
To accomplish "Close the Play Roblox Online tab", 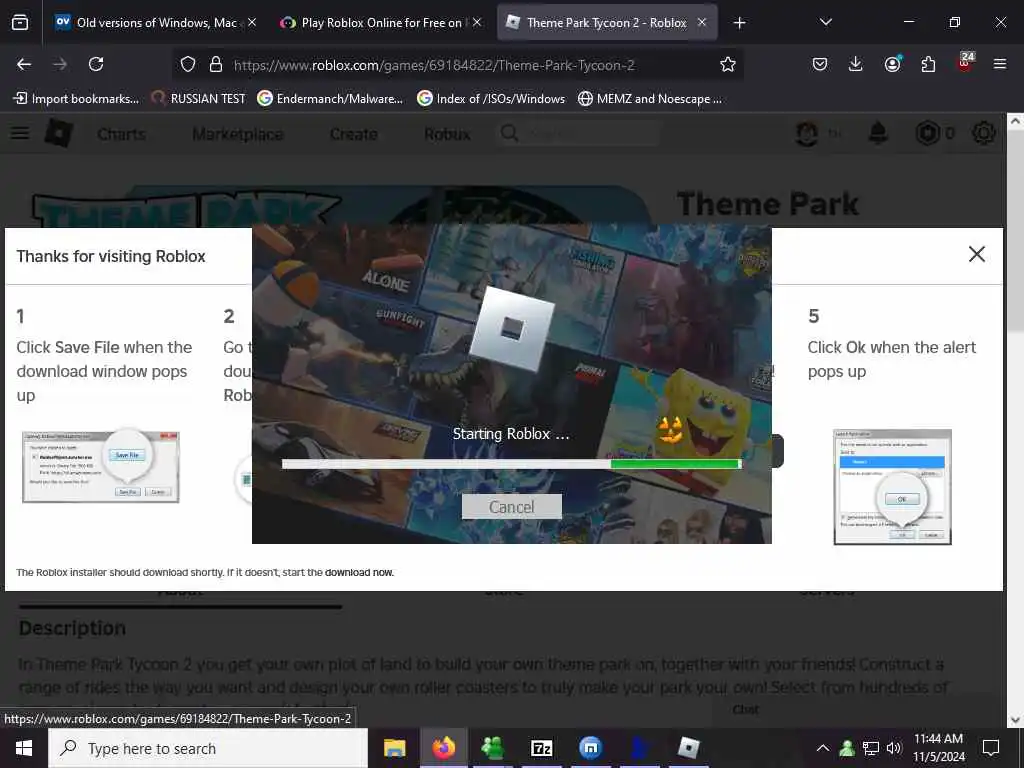I will (x=477, y=22).
